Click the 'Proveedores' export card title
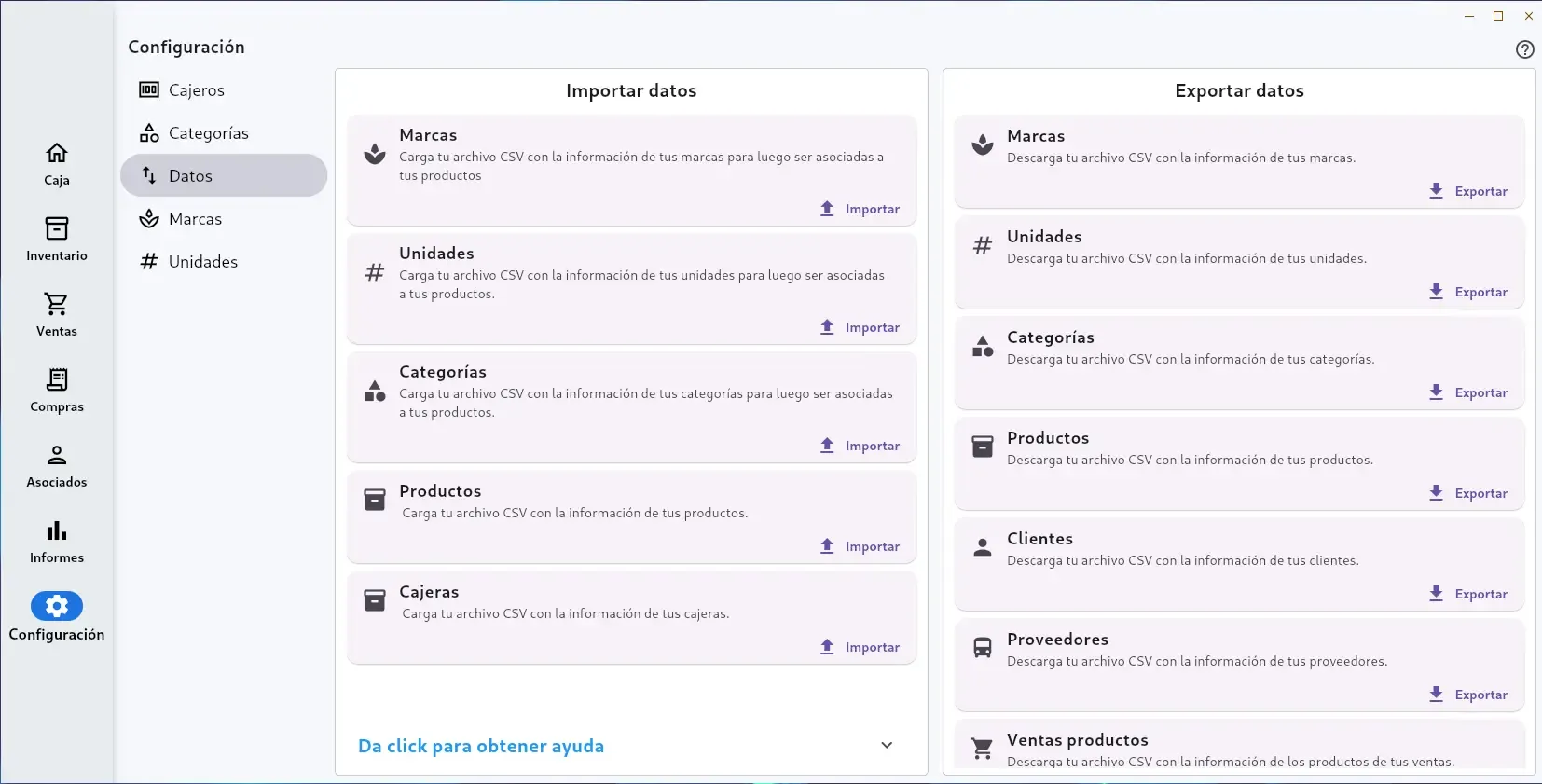The width and height of the screenshot is (1542, 784). click(x=1057, y=640)
